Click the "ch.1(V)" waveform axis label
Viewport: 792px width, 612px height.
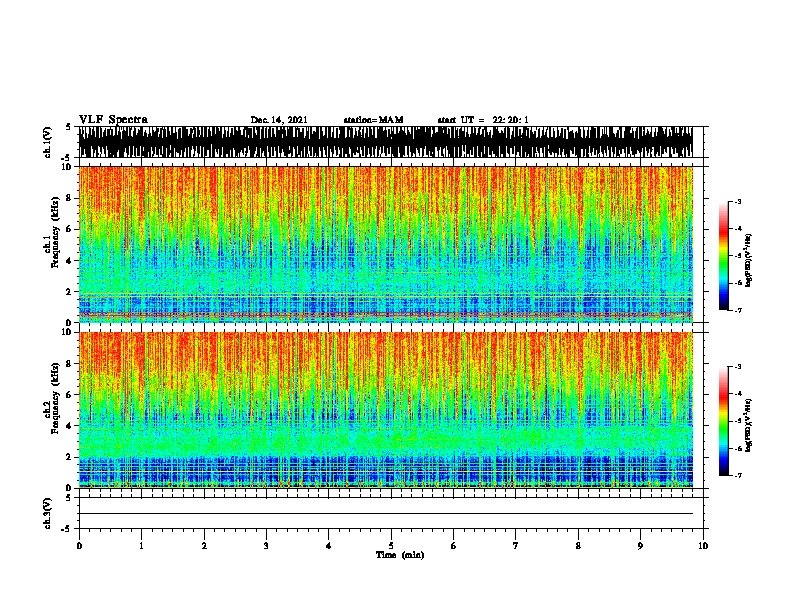pos(47,142)
